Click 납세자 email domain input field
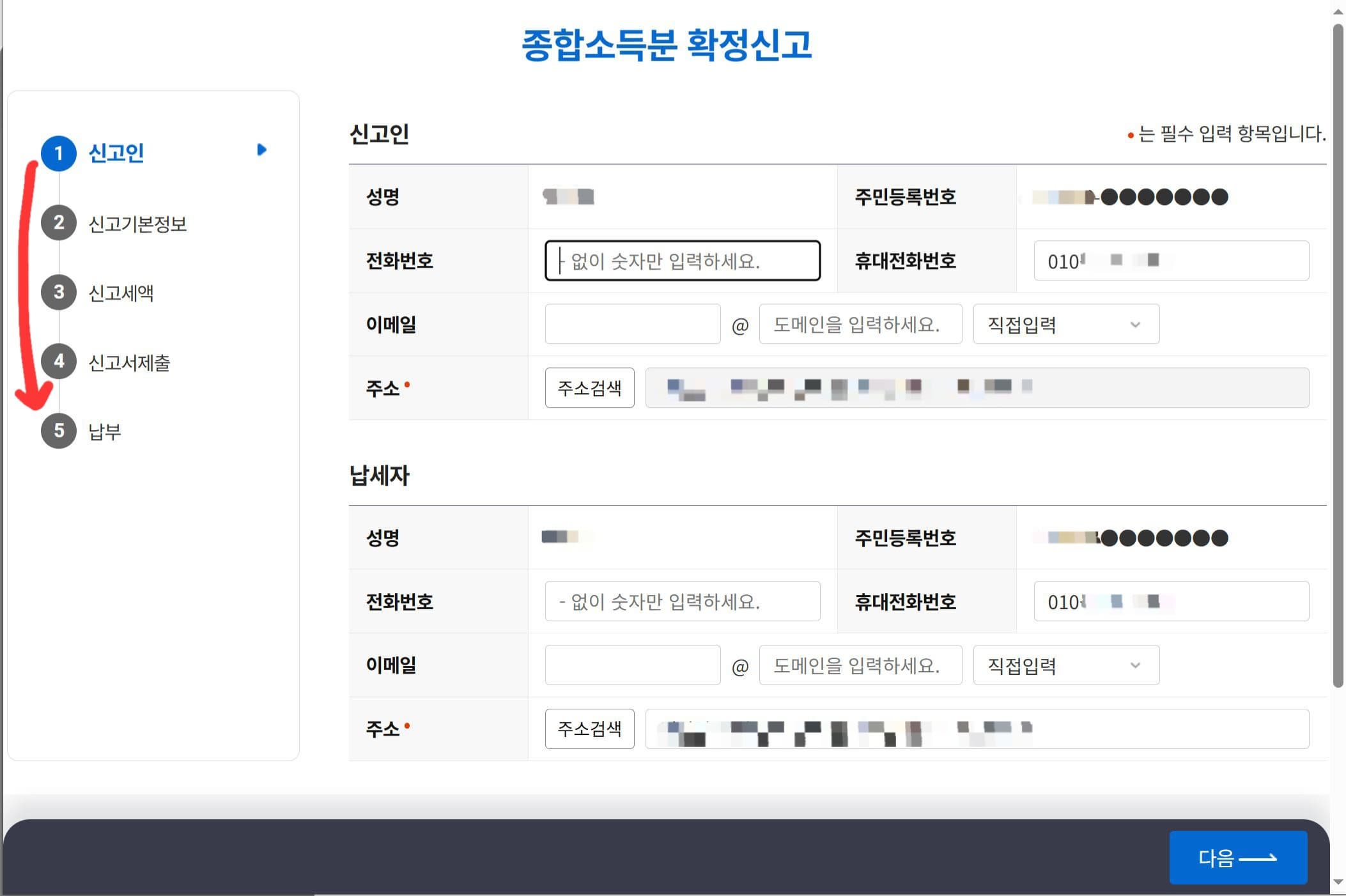 860,665
